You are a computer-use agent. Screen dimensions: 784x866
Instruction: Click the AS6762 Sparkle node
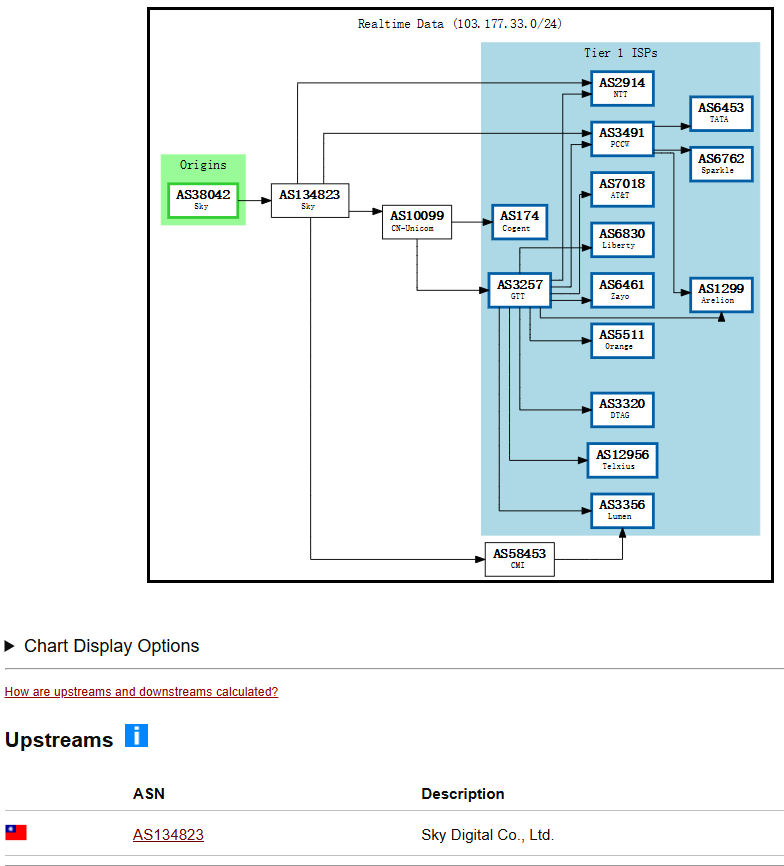721,164
